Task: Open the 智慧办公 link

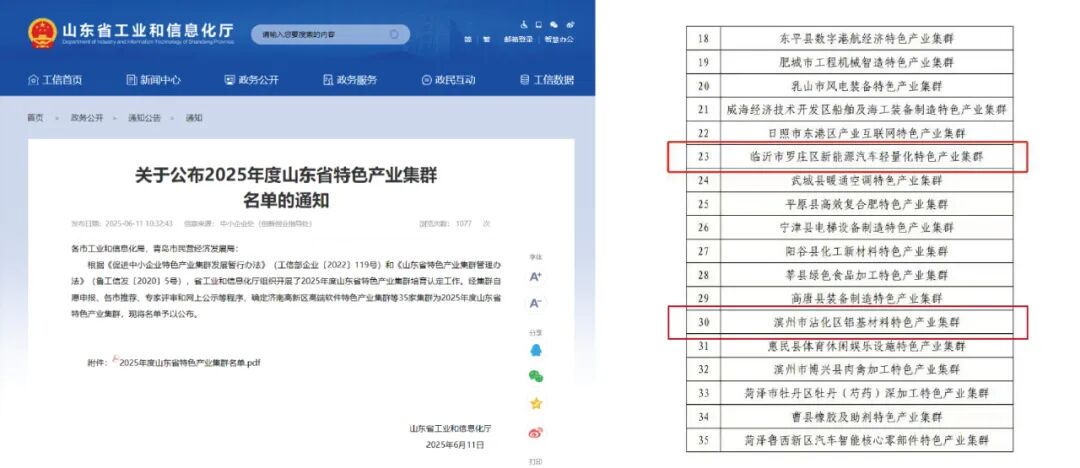Action: click(559, 40)
